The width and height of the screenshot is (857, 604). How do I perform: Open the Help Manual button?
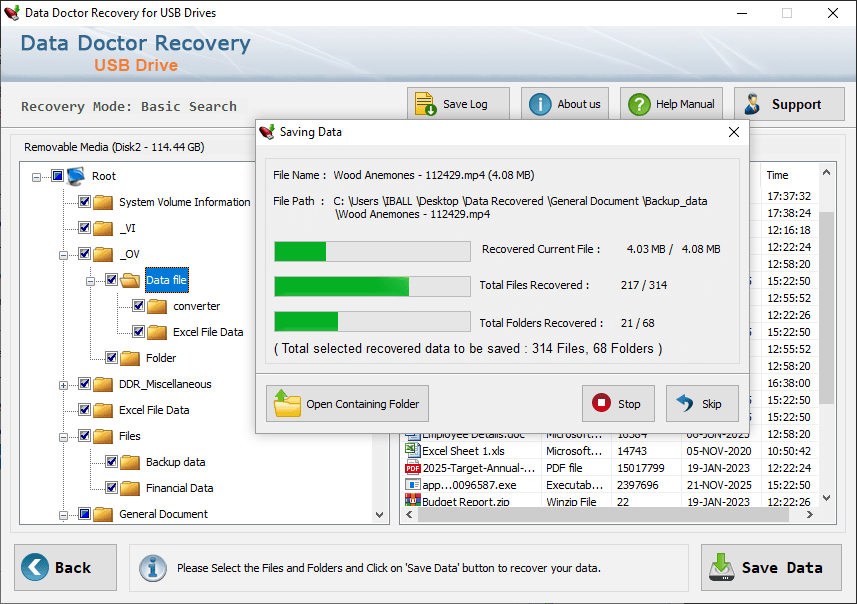(x=671, y=103)
